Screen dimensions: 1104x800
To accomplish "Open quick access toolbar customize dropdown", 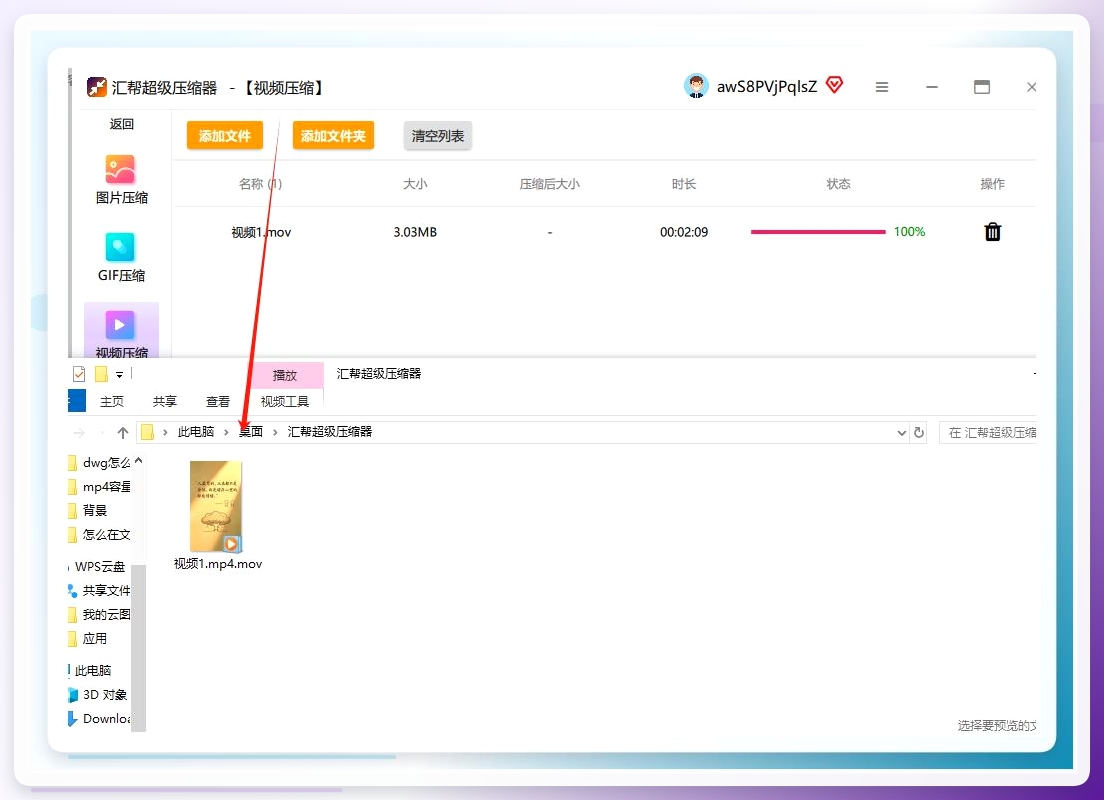I will click(x=120, y=375).
